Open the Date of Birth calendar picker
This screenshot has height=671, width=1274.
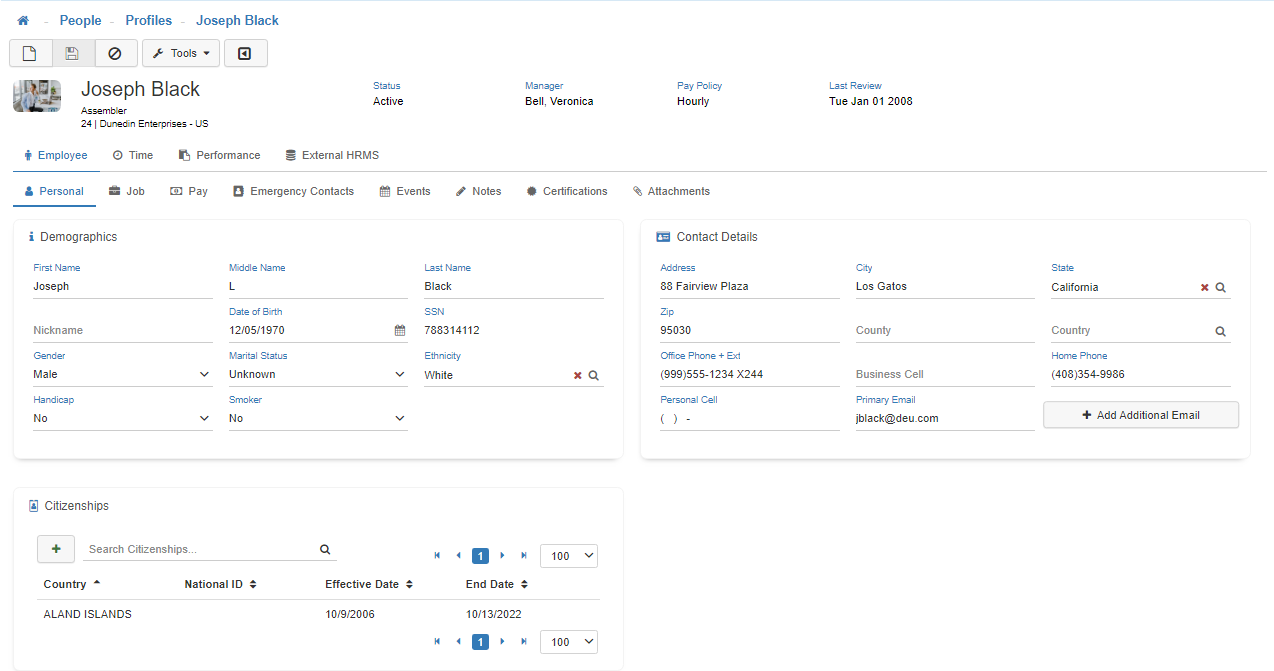point(400,330)
